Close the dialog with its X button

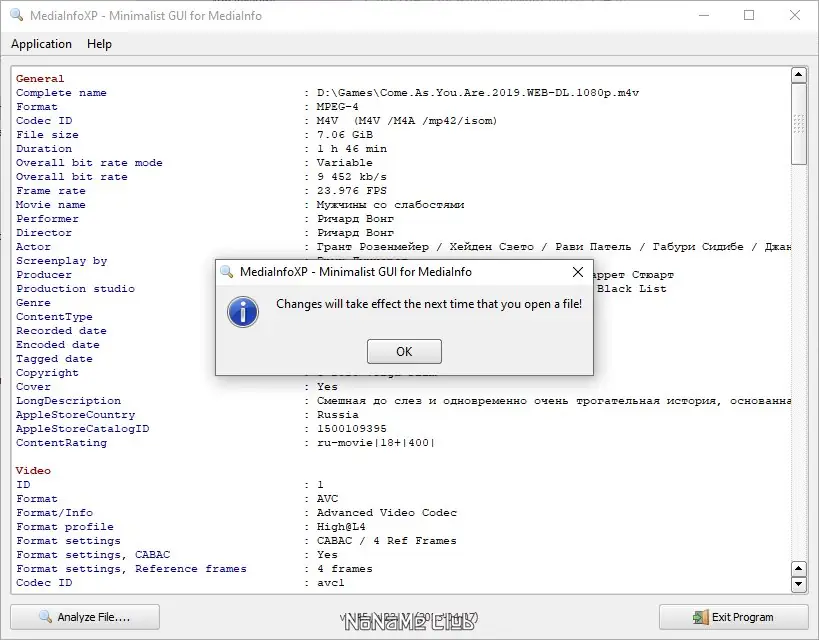(578, 272)
